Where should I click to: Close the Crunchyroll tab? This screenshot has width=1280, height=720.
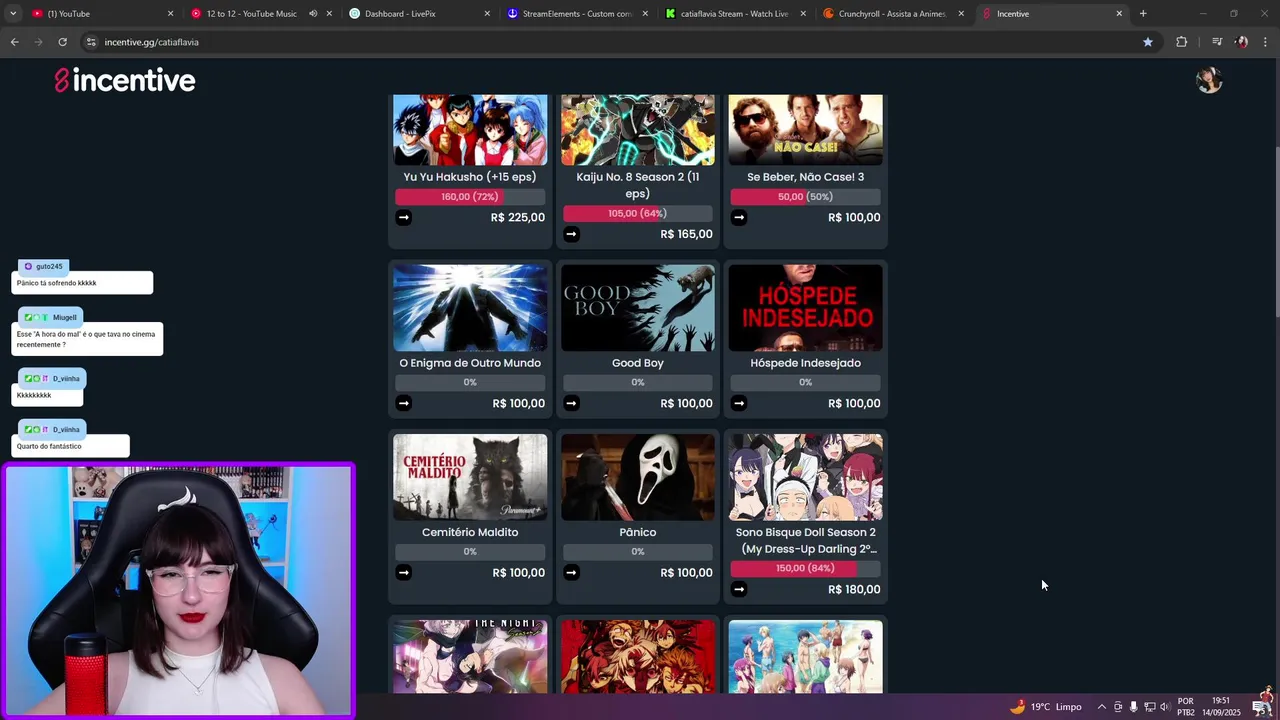click(x=961, y=14)
